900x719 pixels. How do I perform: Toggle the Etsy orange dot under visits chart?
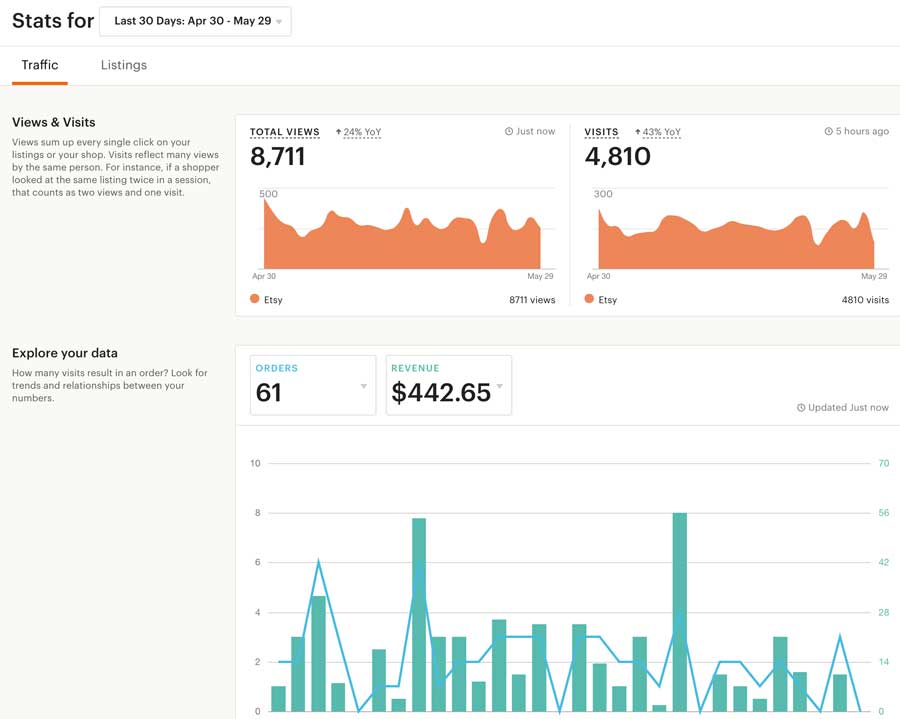pos(589,298)
